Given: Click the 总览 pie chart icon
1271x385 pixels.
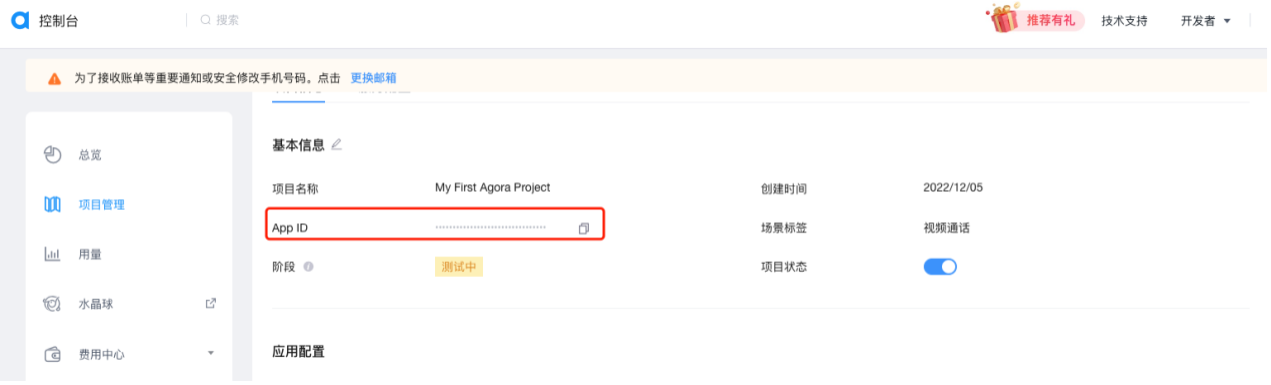Looking at the screenshot, I should pos(53,155).
